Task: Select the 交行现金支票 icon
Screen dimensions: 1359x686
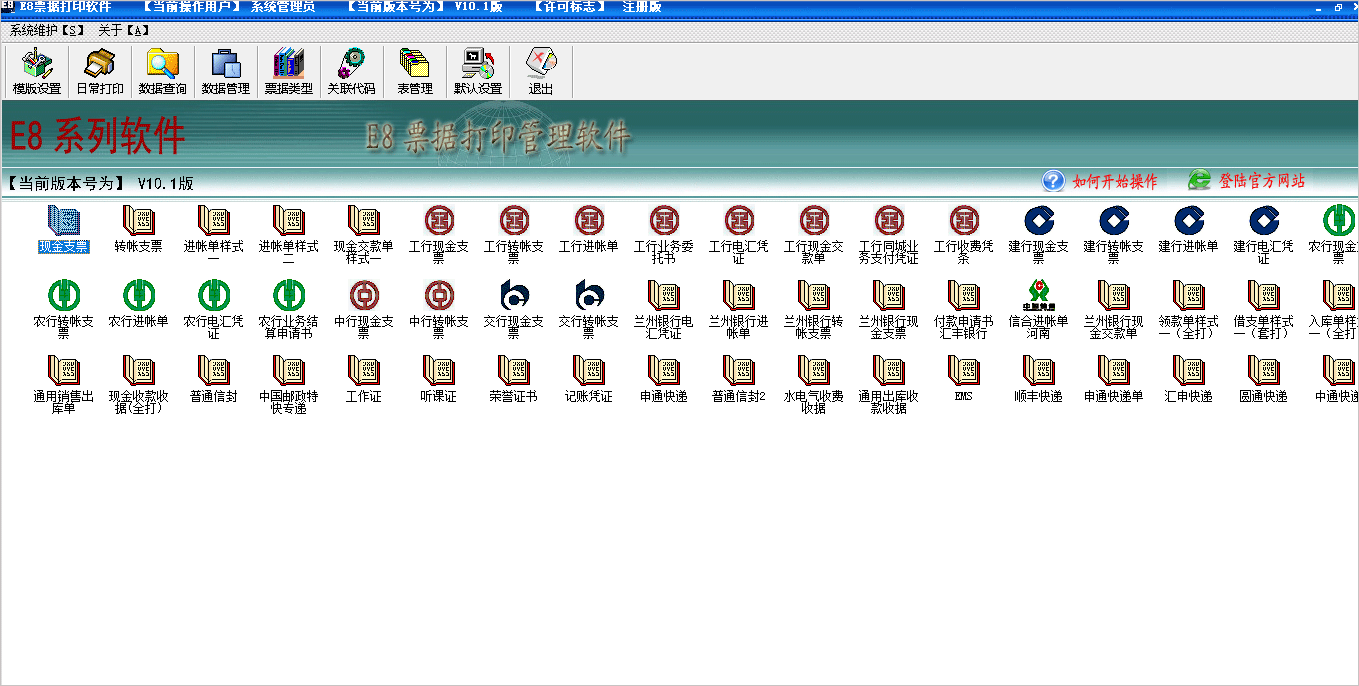Action: (513, 309)
